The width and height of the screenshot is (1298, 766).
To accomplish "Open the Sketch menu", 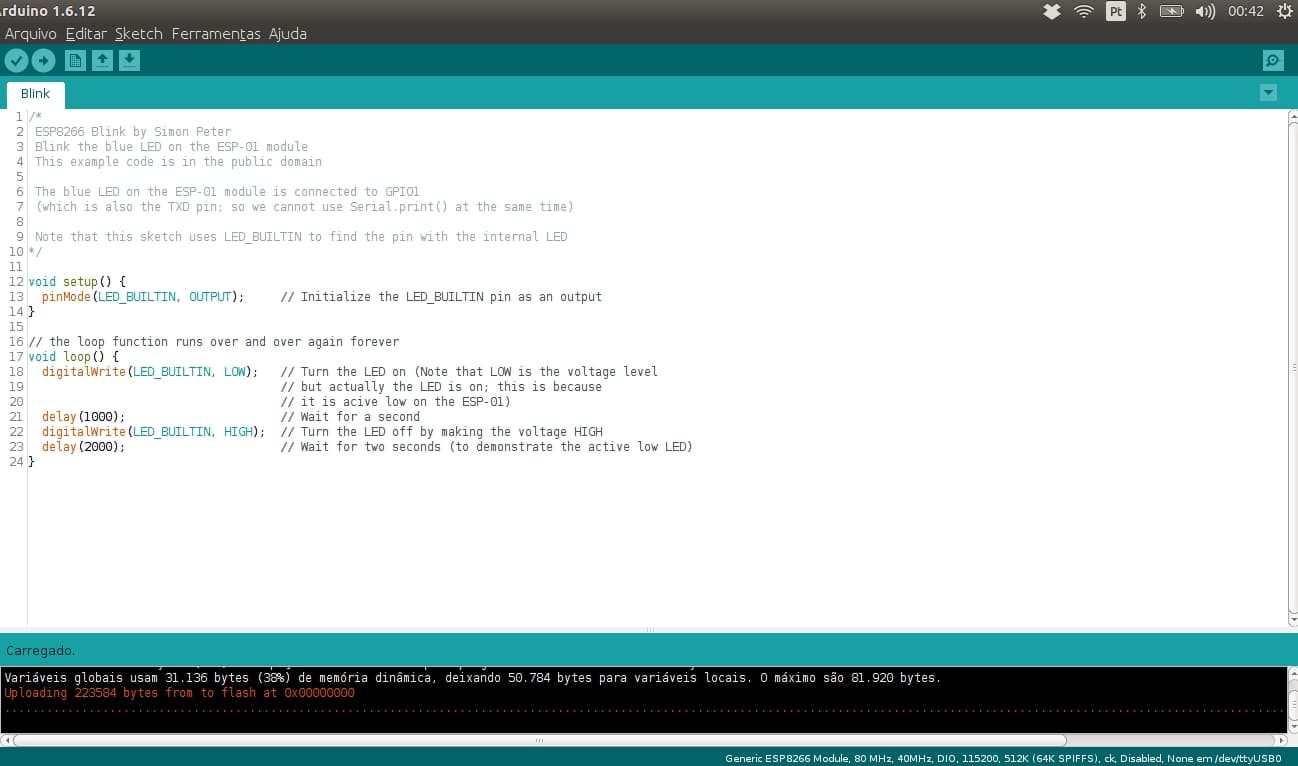I will (x=139, y=34).
